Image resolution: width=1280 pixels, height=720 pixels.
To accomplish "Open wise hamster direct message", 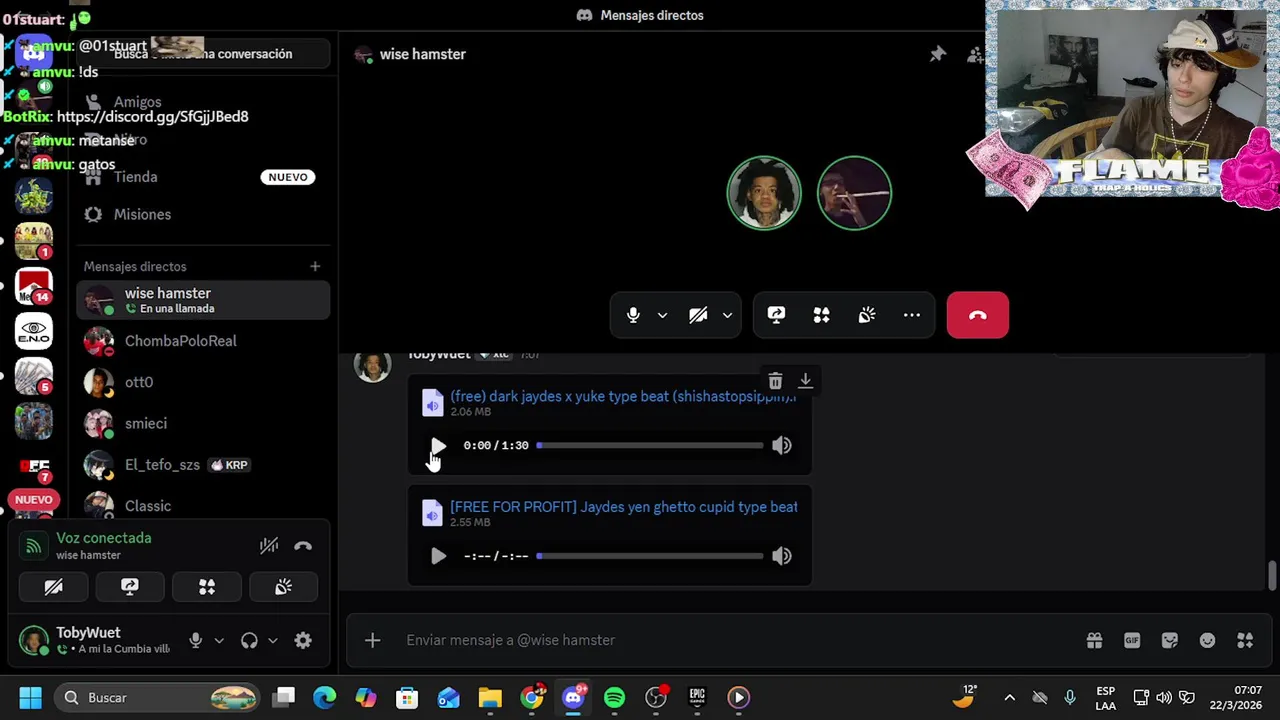I will pyautogui.click(x=203, y=300).
